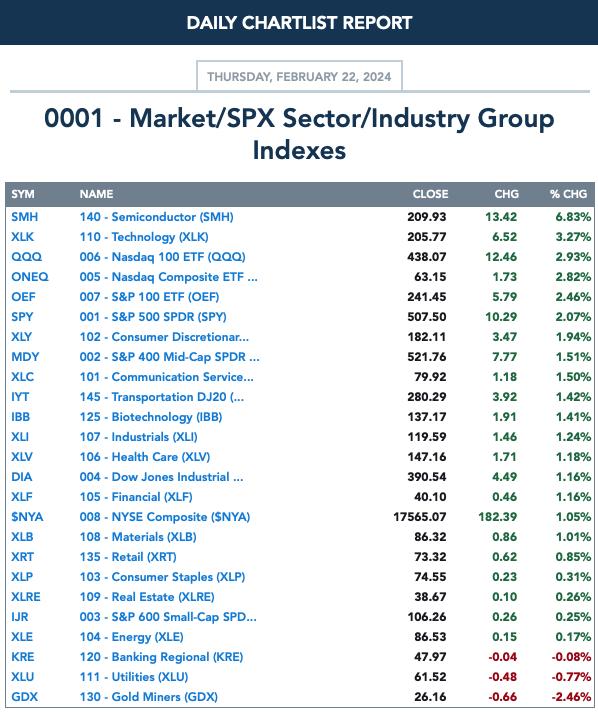Click the CLOSE column header

pyautogui.click(x=430, y=194)
